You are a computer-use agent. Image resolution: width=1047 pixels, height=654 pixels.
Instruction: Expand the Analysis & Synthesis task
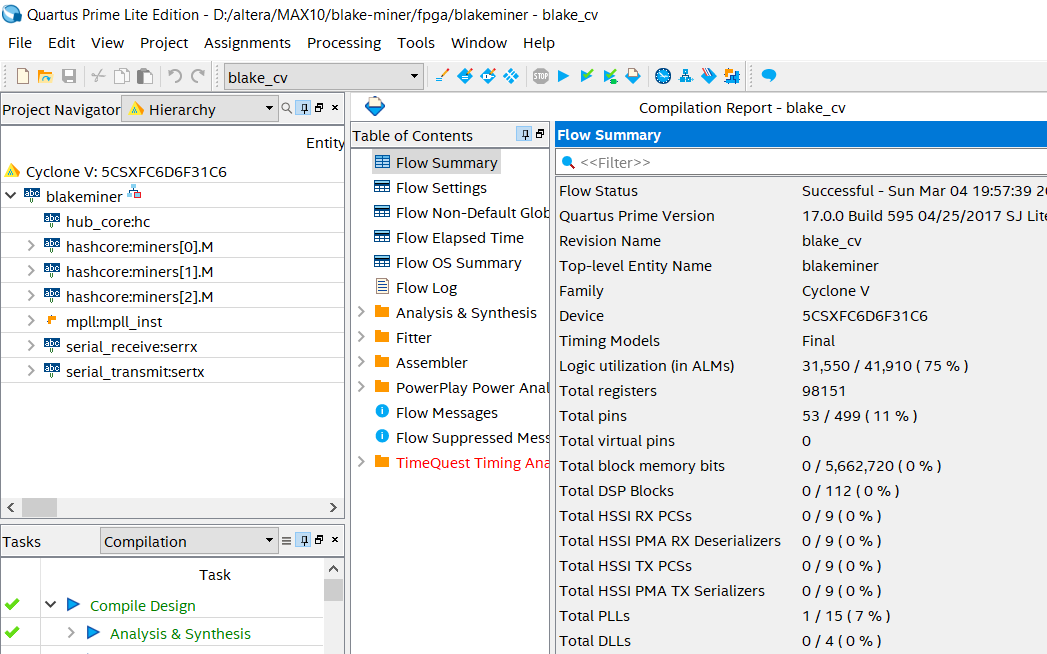[x=71, y=633]
